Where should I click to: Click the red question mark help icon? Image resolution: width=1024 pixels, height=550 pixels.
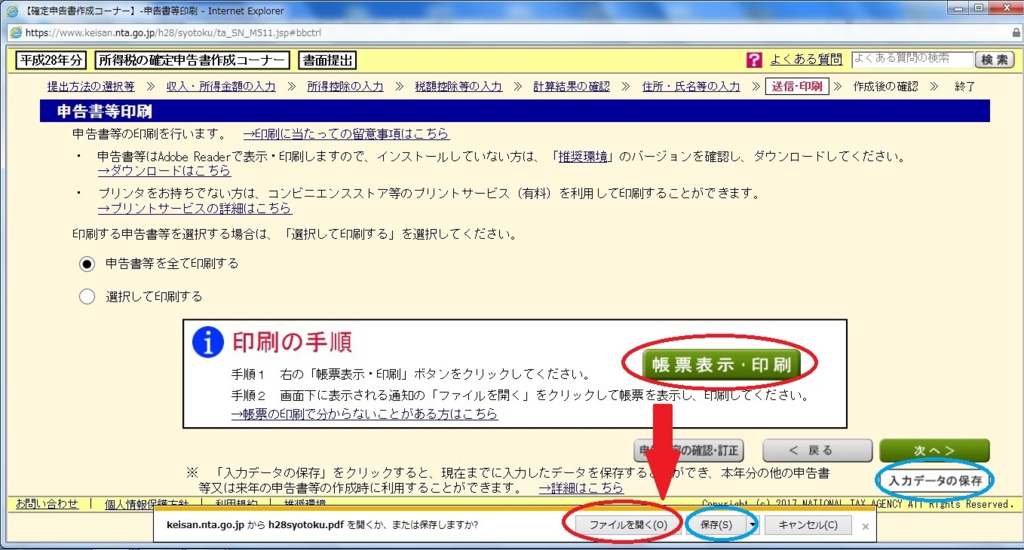click(754, 60)
